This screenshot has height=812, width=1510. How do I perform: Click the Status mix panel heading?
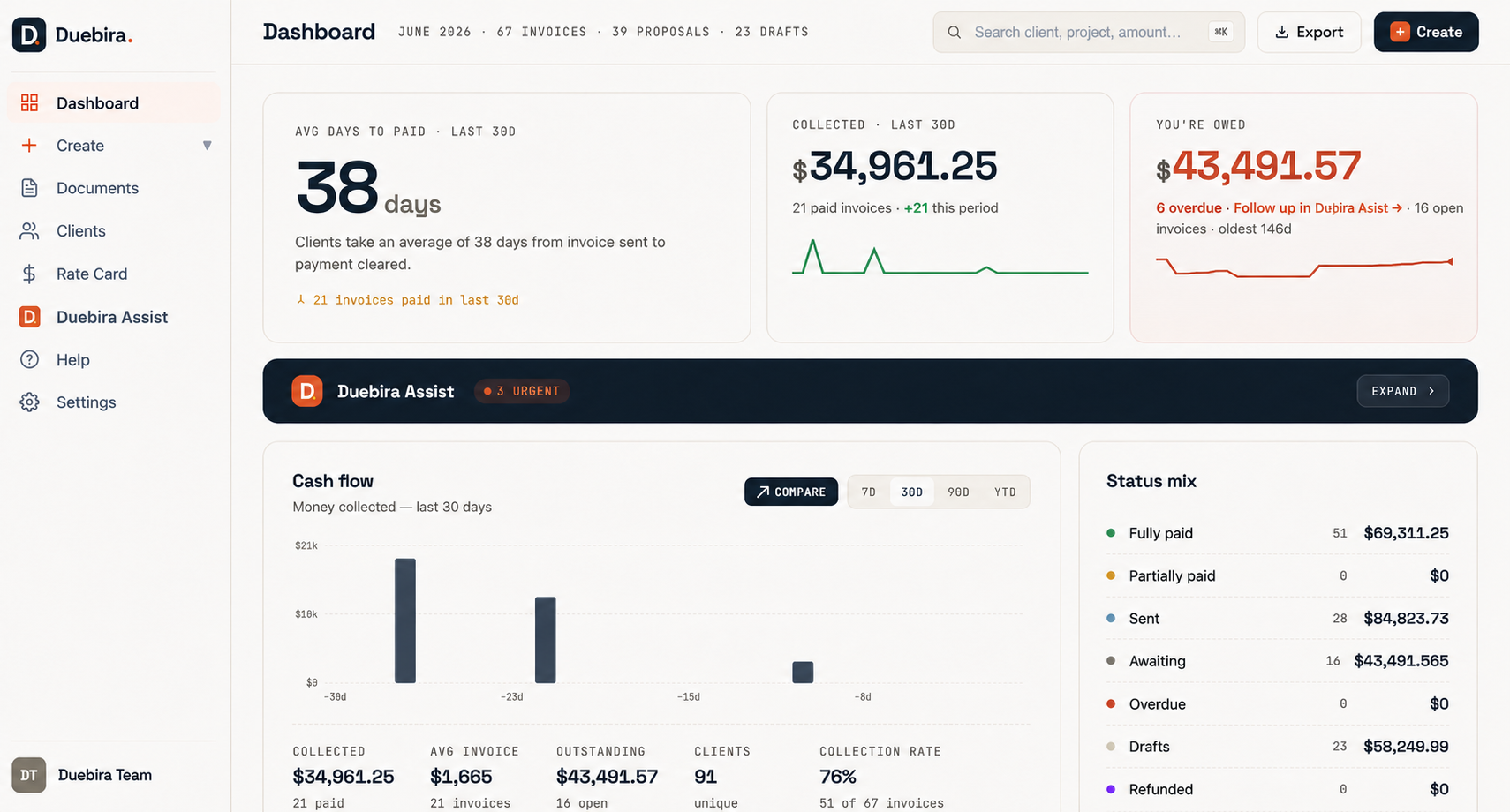1151,481
